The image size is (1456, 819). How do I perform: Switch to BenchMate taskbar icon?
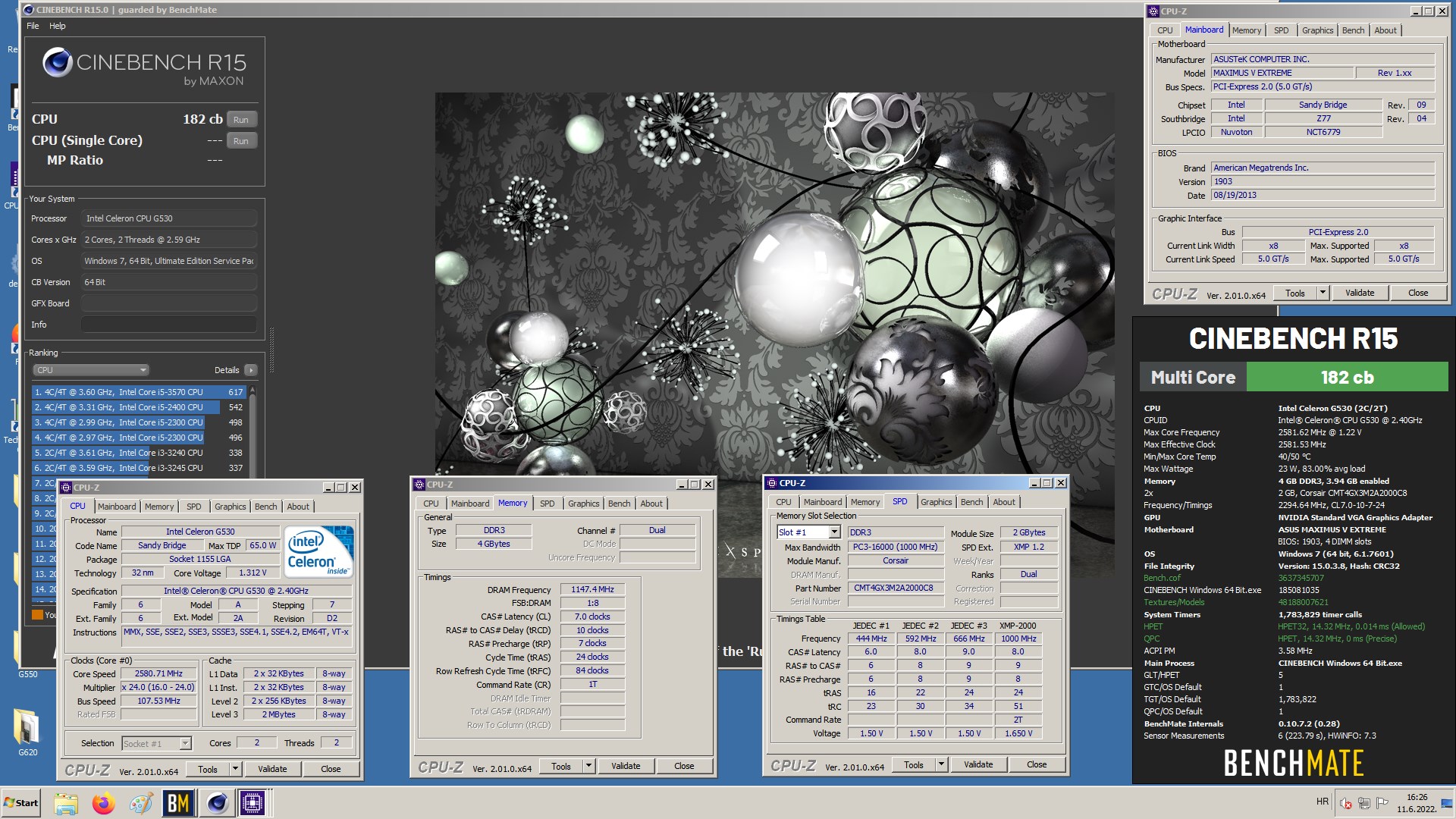[x=178, y=803]
